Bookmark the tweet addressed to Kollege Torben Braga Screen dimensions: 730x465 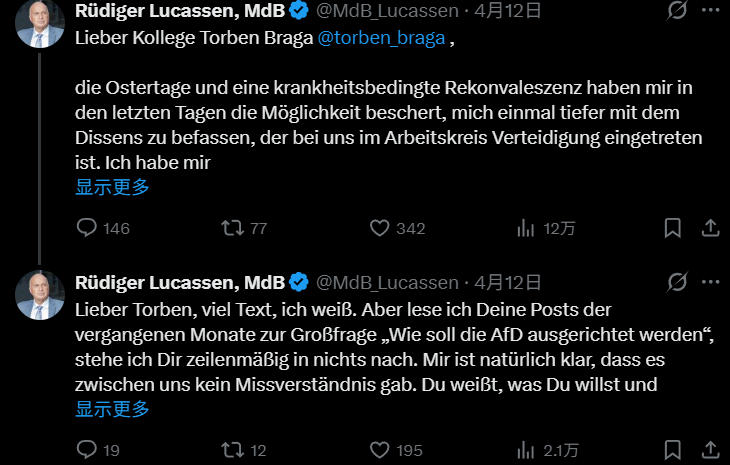677,228
